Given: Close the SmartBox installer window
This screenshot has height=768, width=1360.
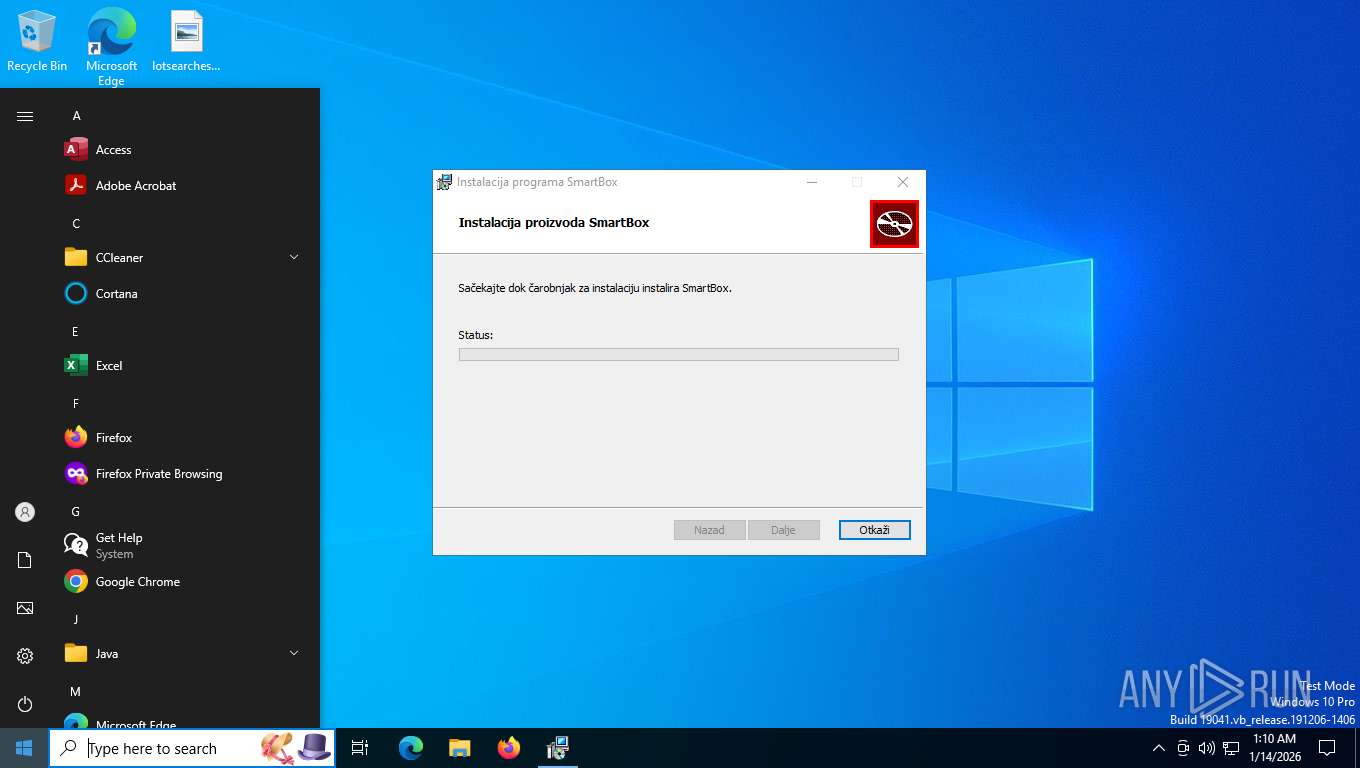Looking at the screenshot, I should tap(903, 182).
